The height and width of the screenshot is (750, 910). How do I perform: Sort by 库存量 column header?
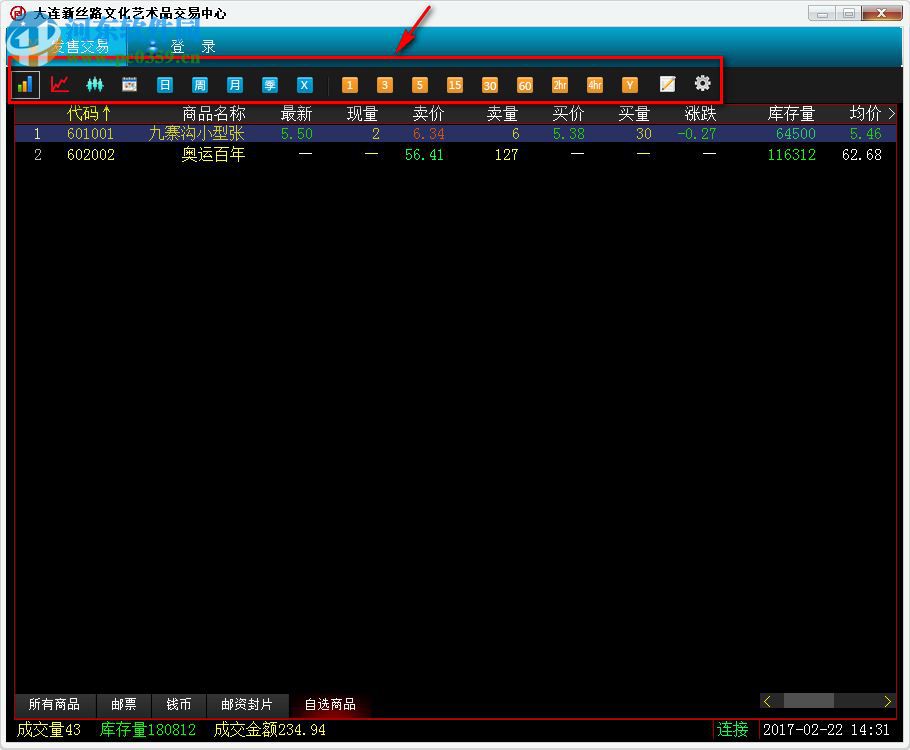791,113
